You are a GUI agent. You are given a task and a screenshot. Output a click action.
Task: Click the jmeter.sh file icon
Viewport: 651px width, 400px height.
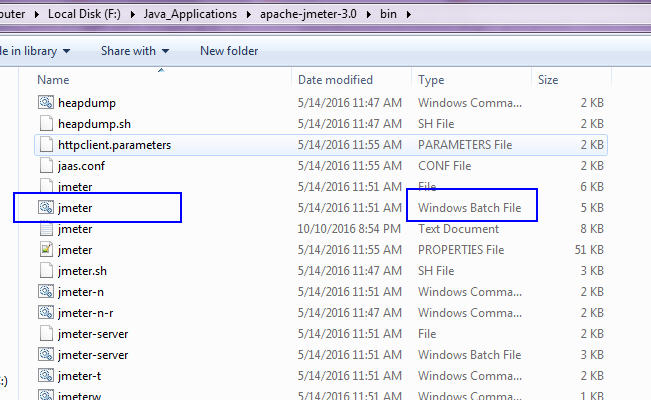coord(46,270)
